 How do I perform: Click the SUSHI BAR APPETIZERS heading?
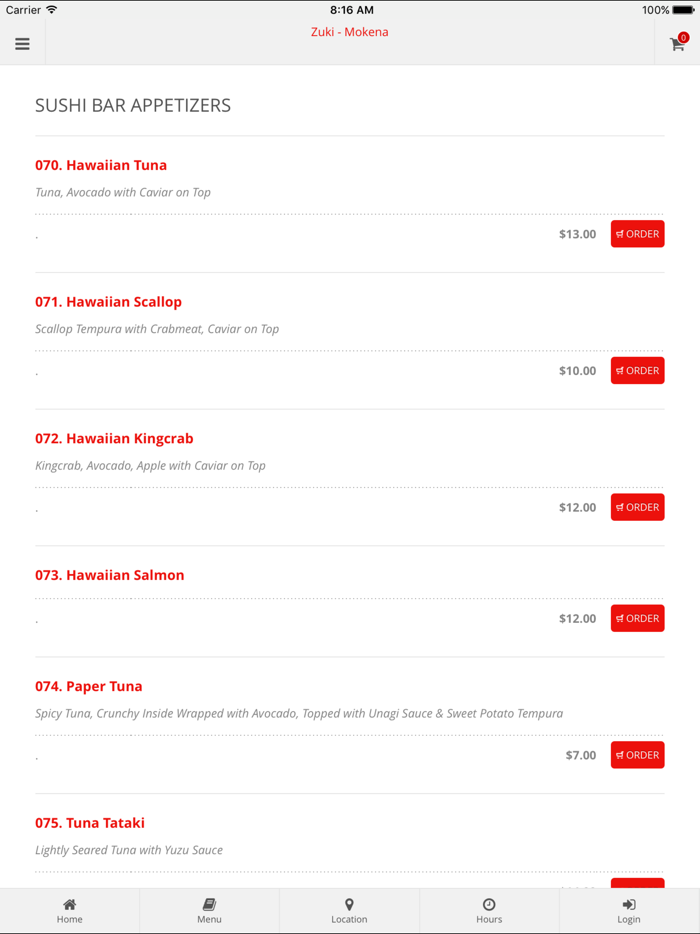click(x=133, y=104)
